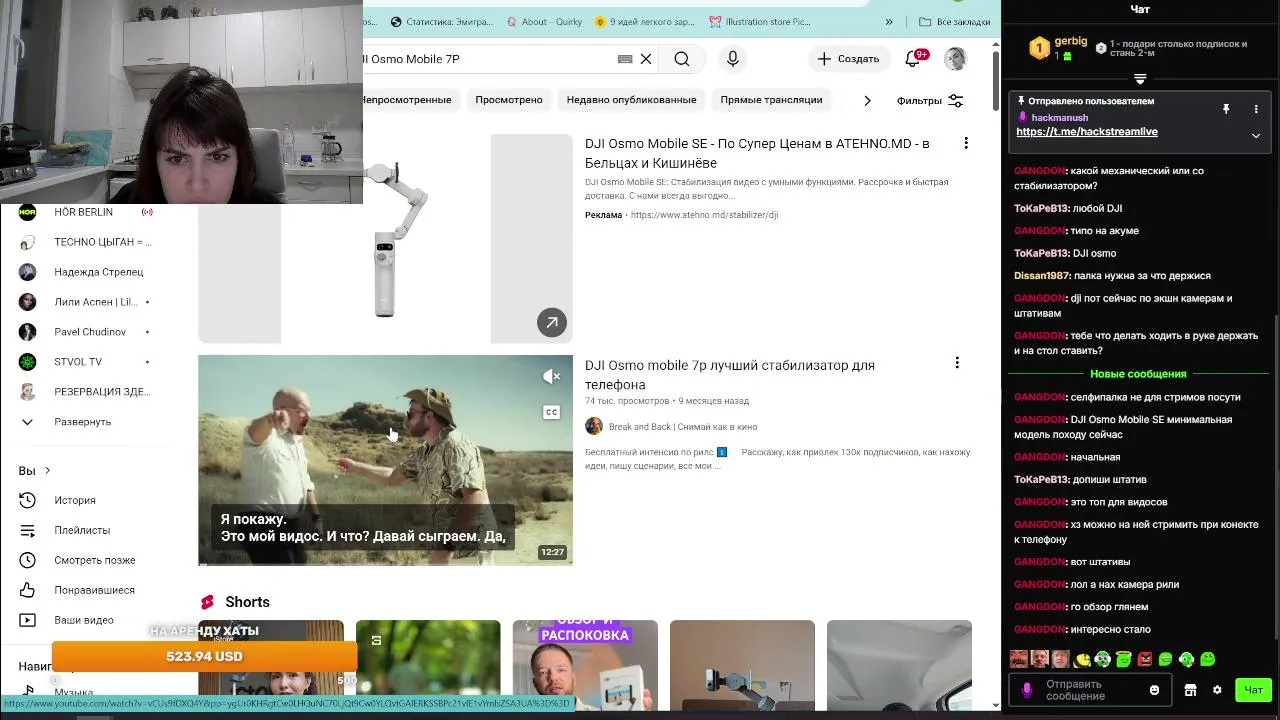1280x720 pixels.
Task: Click the Новые сообщения divider in chat
Action: point(1138,374)
